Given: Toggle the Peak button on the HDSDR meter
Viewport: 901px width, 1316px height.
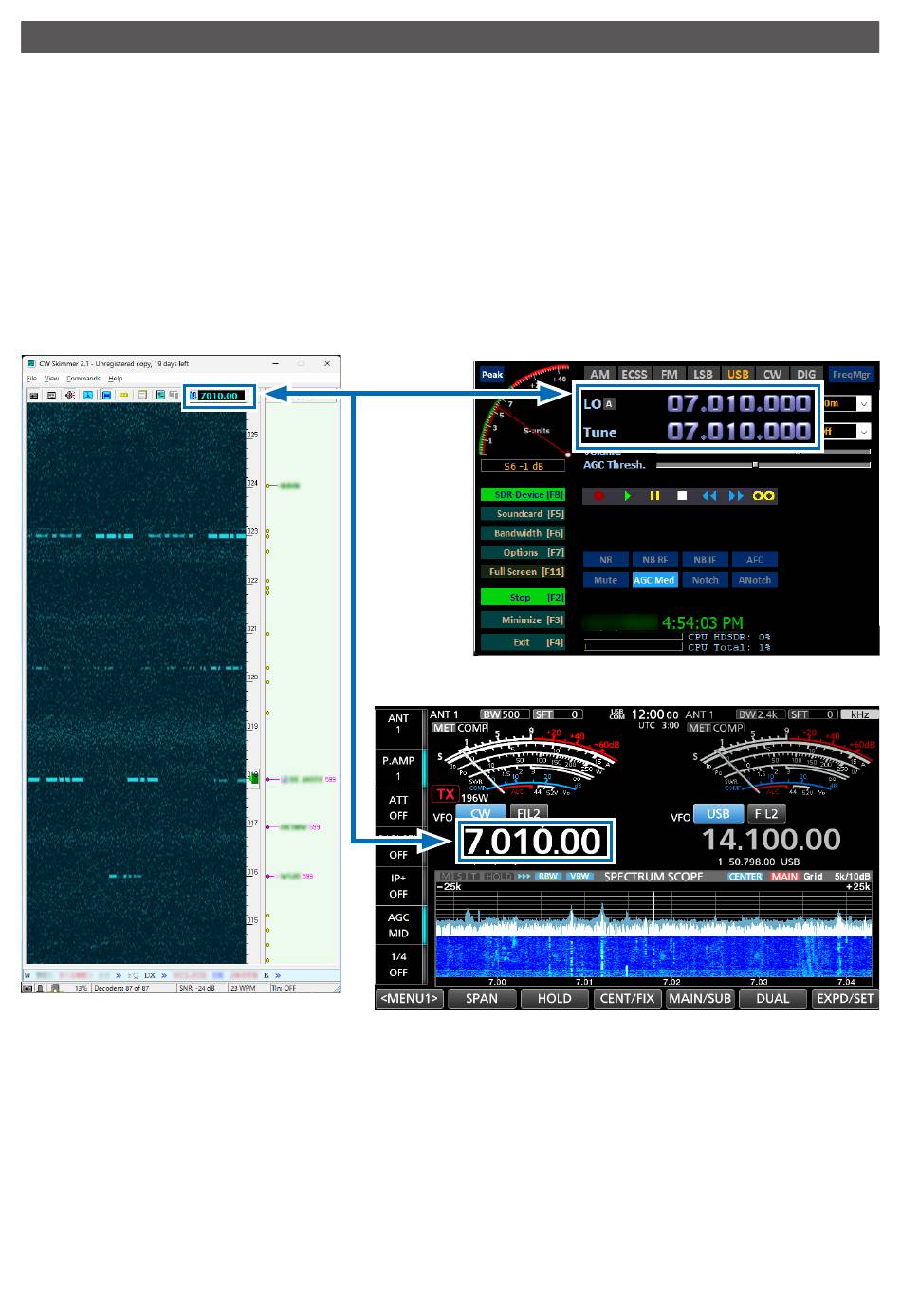Looking at the screenshot, I should tap(492, 375).
